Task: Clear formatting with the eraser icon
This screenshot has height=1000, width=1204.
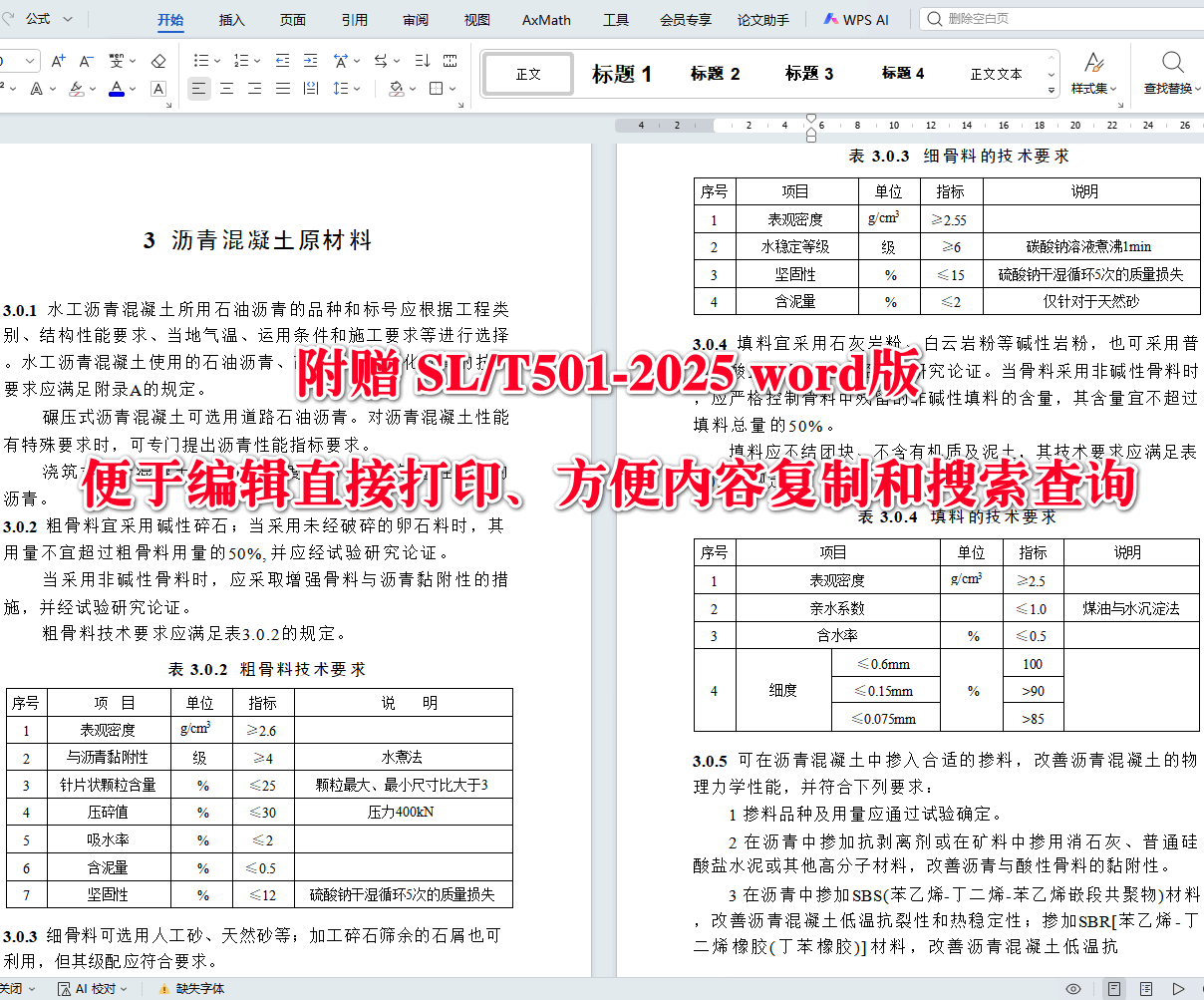Action: tap(158, 62)
